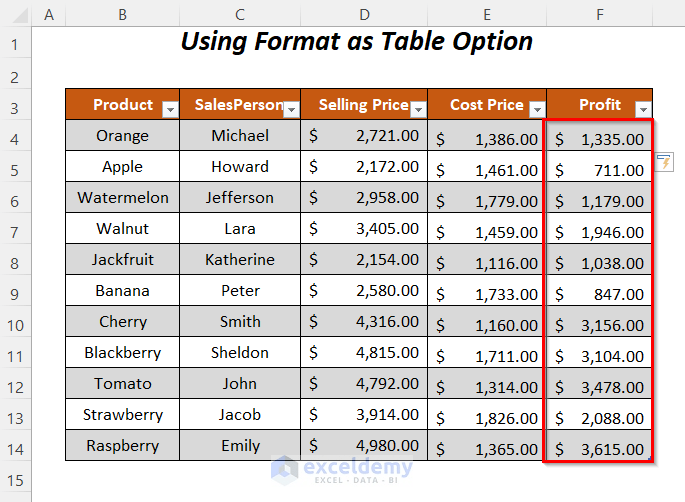Select column B header
This screenshot has width=685, height=502.
tap(123, 14)
